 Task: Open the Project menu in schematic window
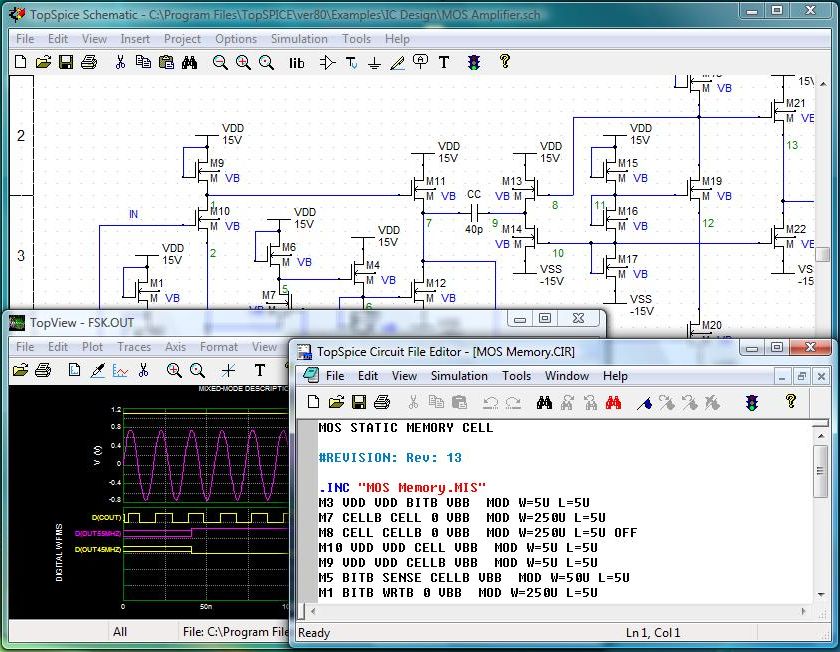click(x=183, y=39)
